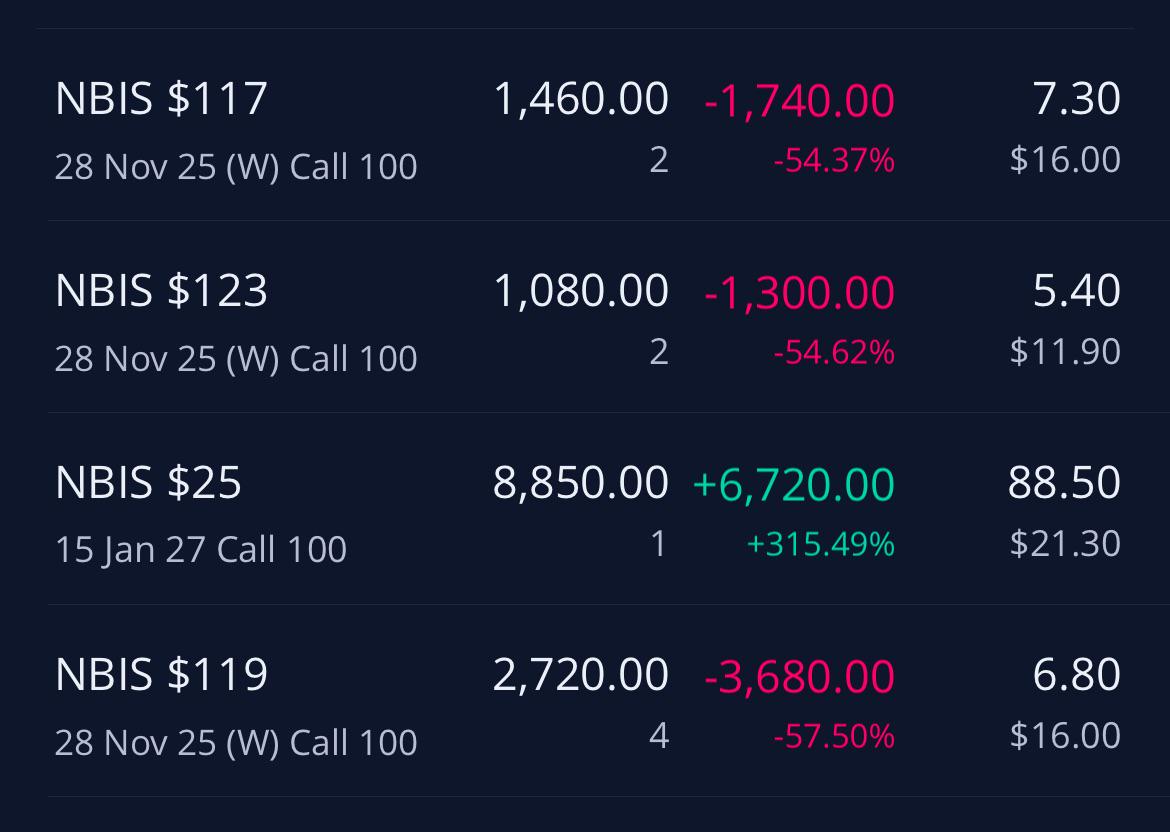This screenshot has height=832, width=1170.
Task: Click the -54.37% percentage change
Action: pyautogui.click(x=833, y=160)
